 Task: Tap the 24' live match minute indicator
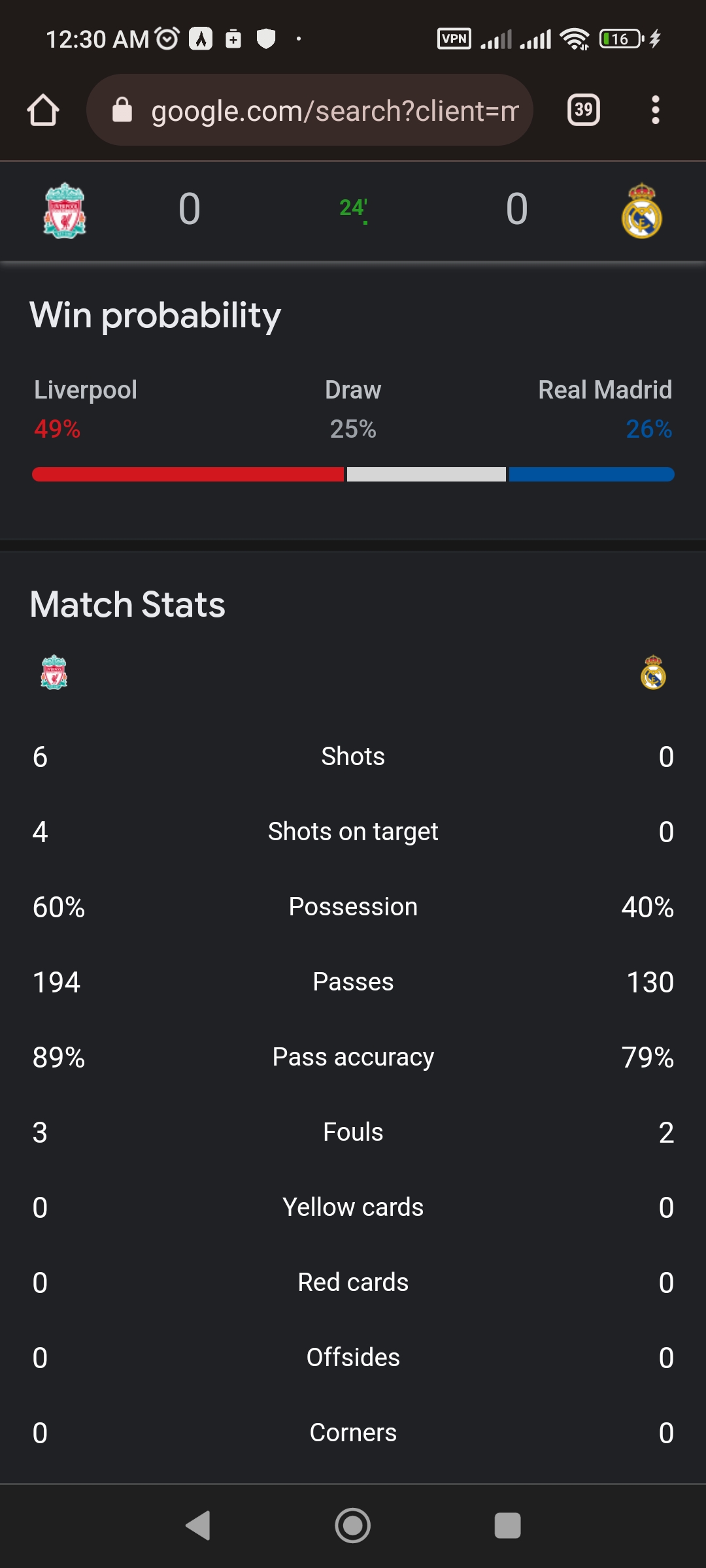(x=353, y=209)
